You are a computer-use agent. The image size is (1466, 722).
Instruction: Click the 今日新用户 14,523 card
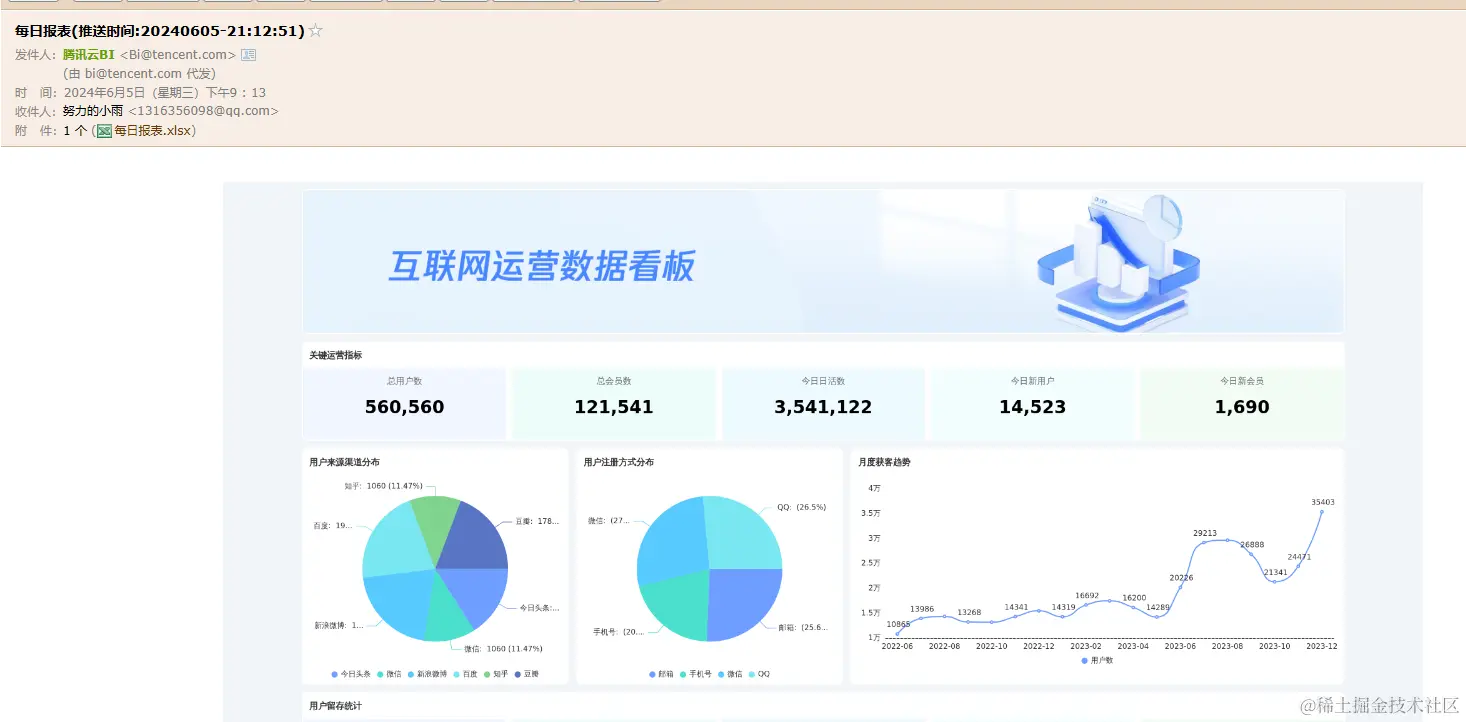point(1032,403)
